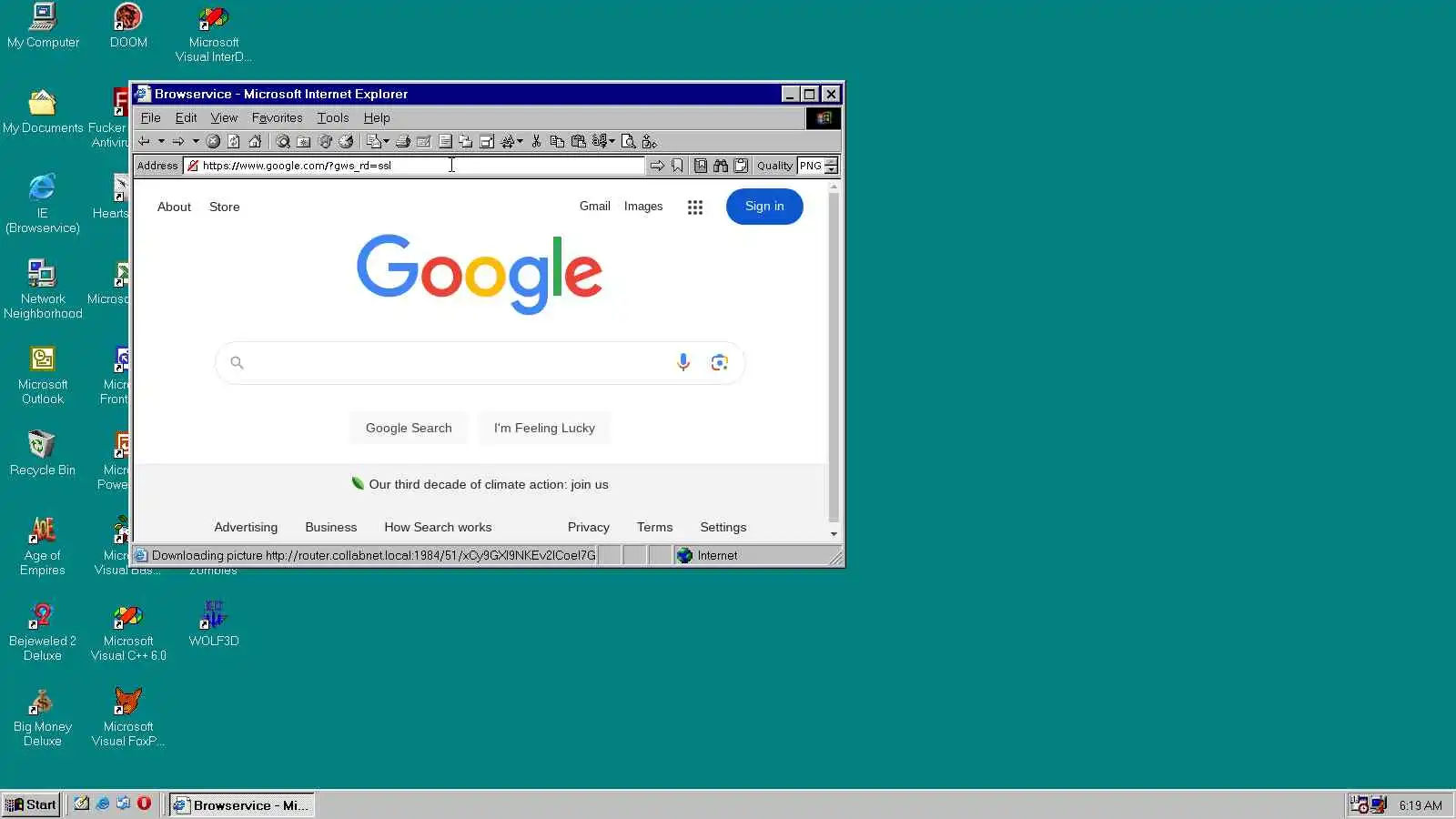The height and width of the screenshot is (819, 1456).
Task: Click the Google Search button
Action: [409, 428]
